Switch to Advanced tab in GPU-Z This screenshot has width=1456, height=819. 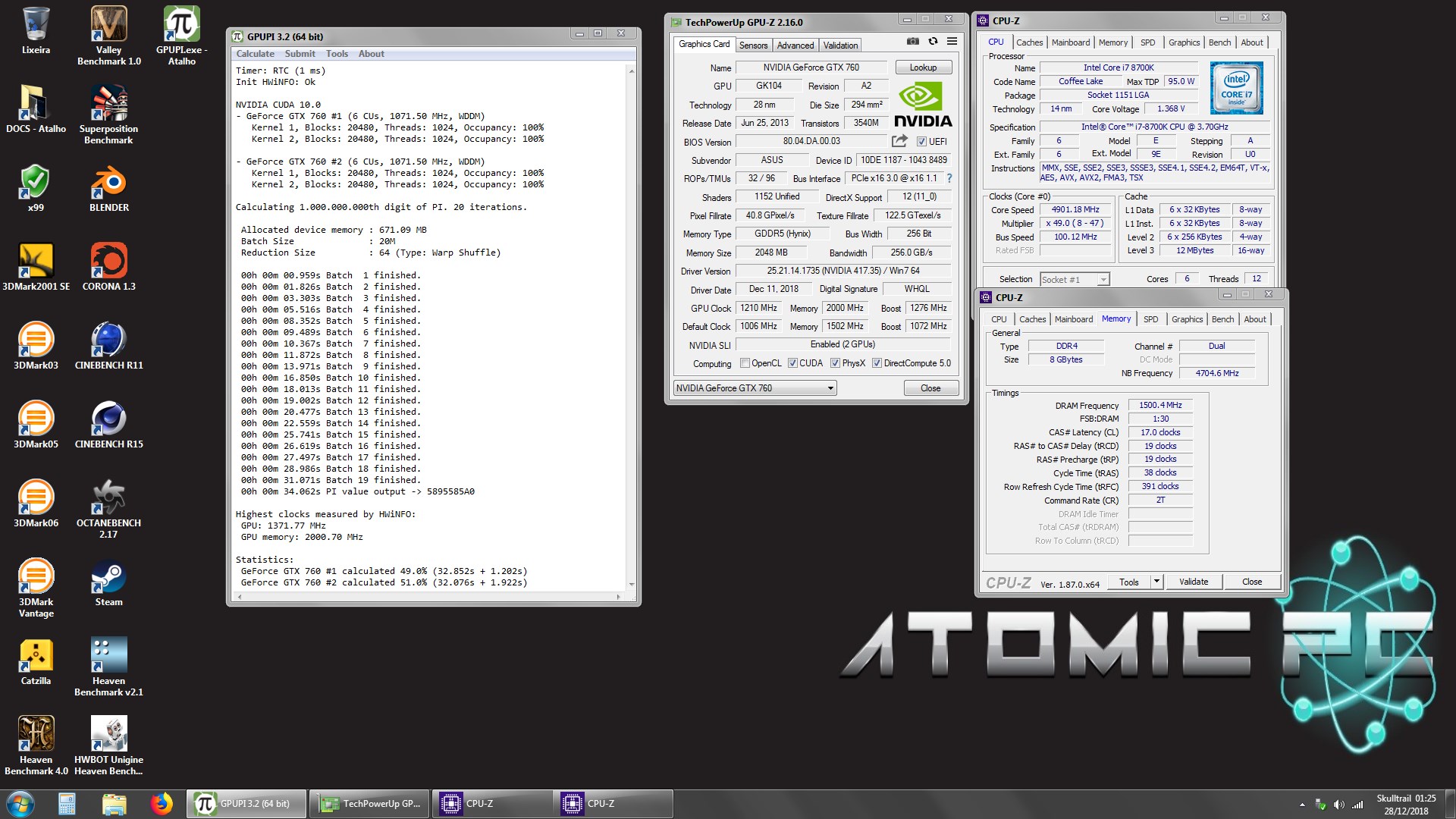[x=795, y=45]
